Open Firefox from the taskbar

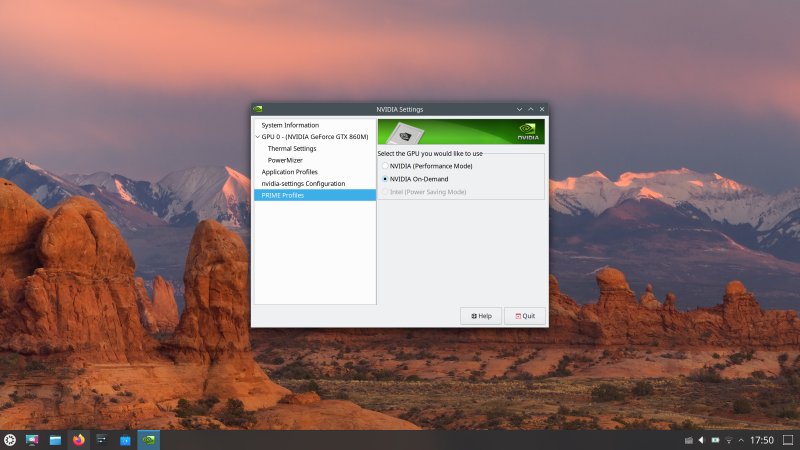point(79,440)
